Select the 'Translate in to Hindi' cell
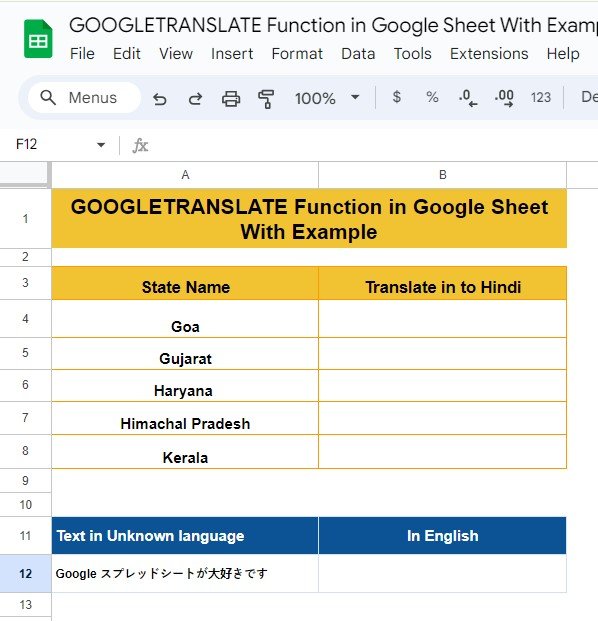This screenshot has height=621, width=598. [442, 283]
